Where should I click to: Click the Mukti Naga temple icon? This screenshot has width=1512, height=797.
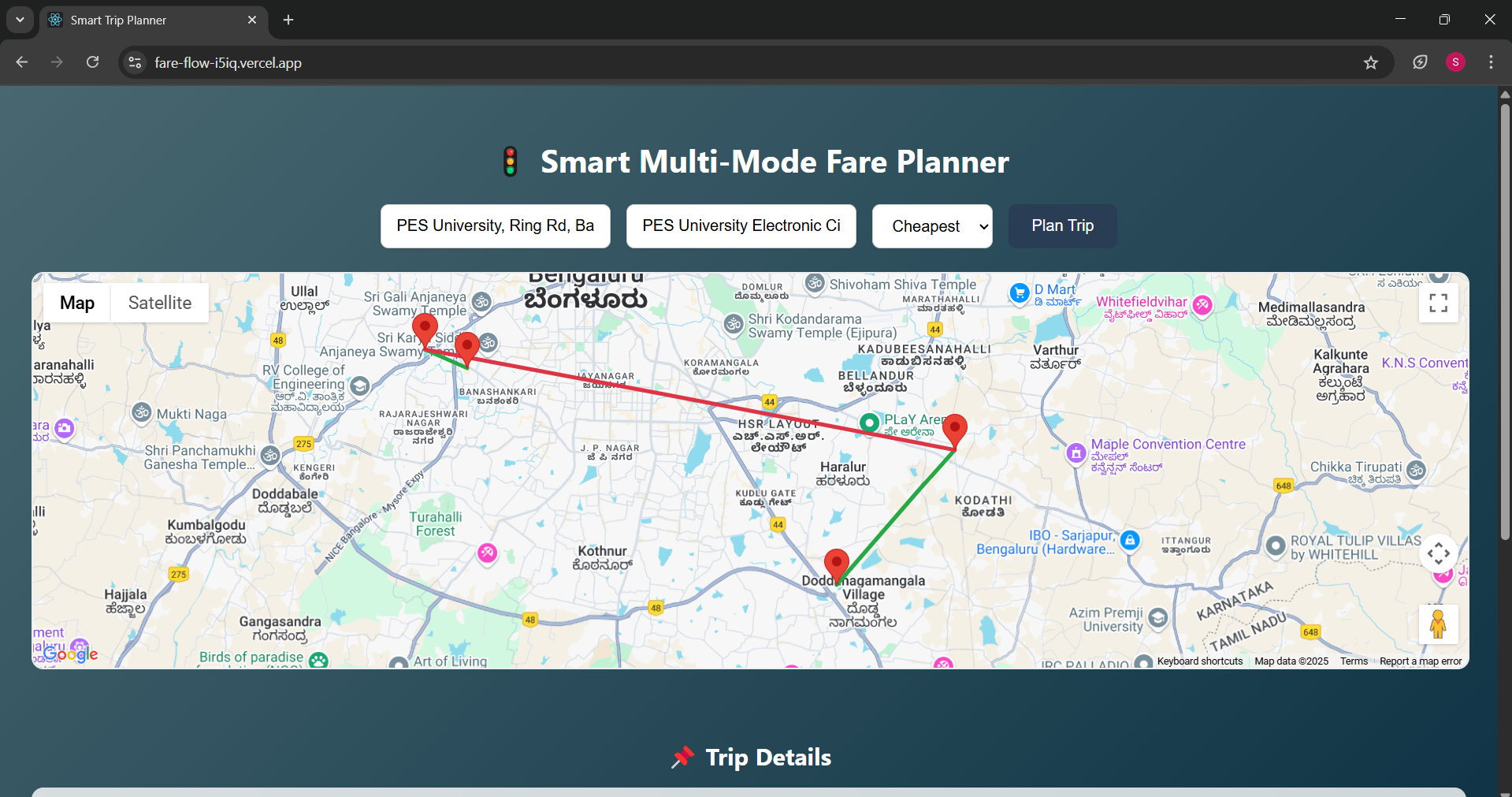(142, 412)
